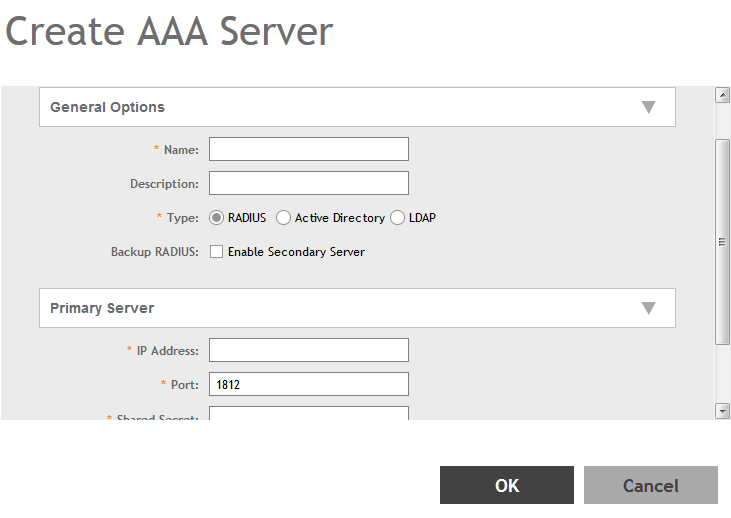The height and width of the screenshot is (518, 731).
Task: Collapse General Options using its triangle arrow
Action: pos(648,107)
